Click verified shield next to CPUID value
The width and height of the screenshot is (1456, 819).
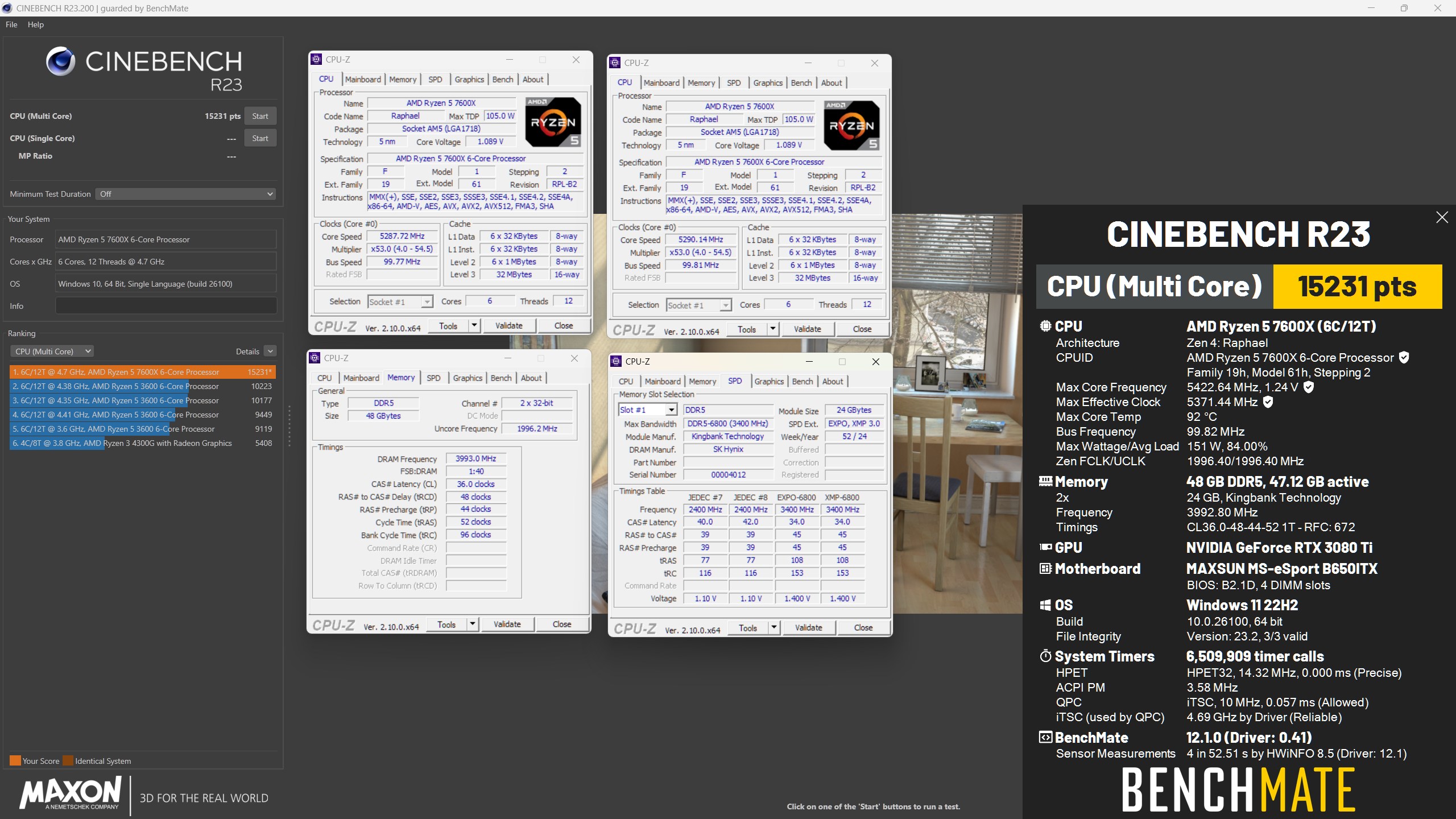click(x=1404, y=357)
